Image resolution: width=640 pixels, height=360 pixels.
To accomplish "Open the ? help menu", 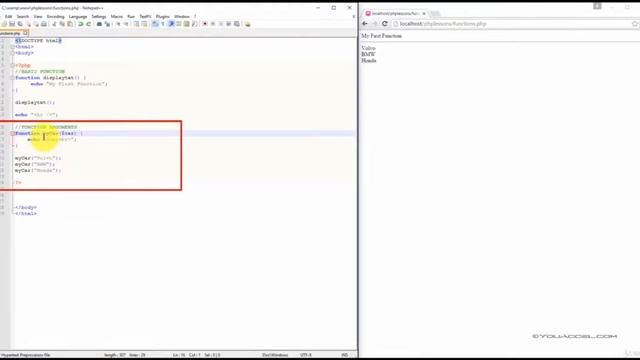I will [x=195, y=16].
